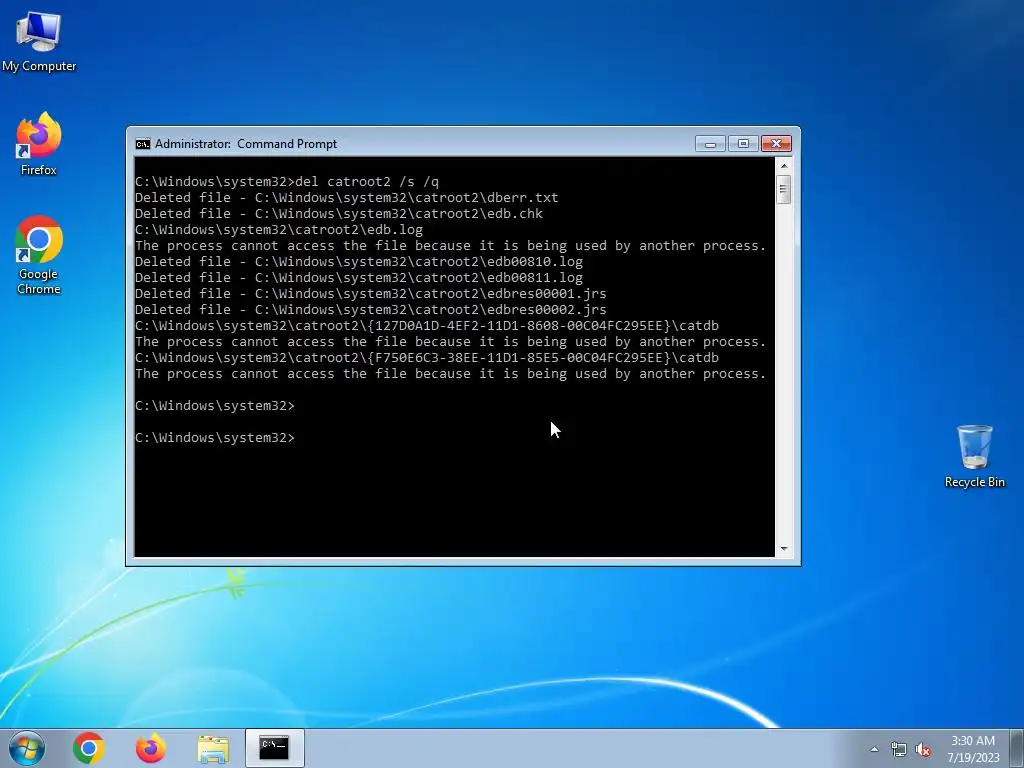Click the 'Administrator: Command Prompt' title text
The image size is (1024, 768).
click(246, 144)
